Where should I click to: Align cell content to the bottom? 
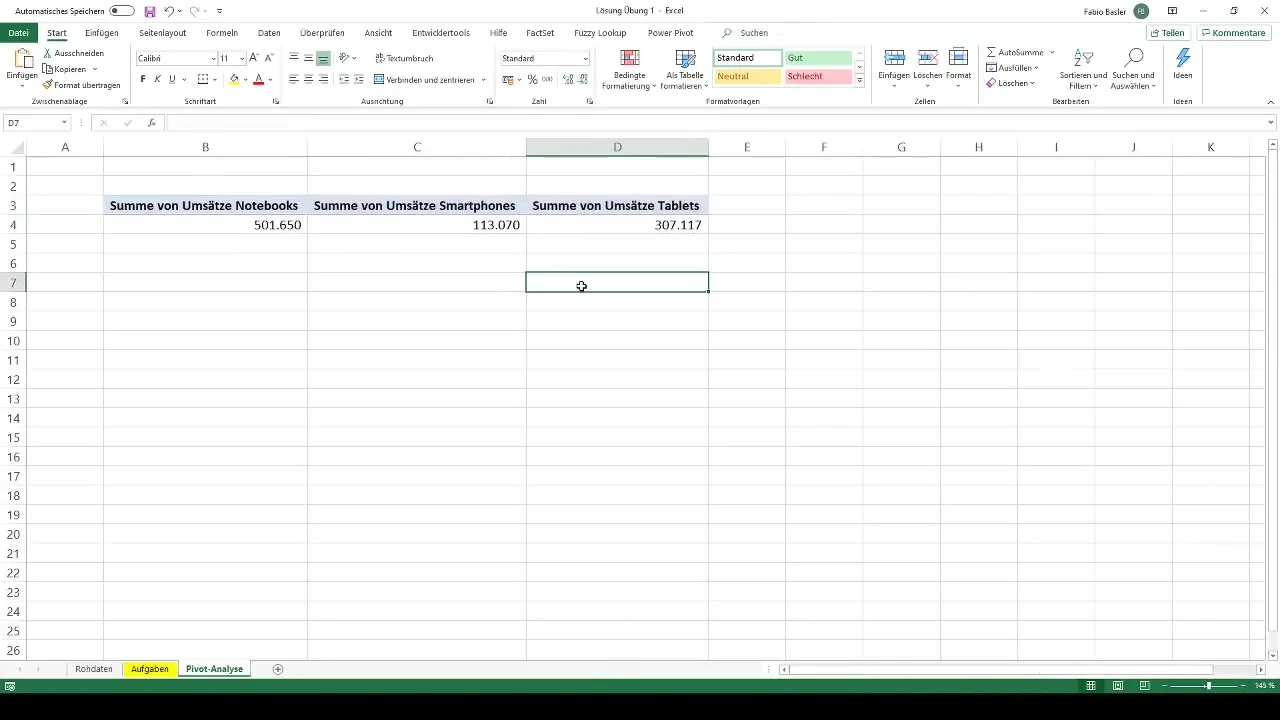323,58
